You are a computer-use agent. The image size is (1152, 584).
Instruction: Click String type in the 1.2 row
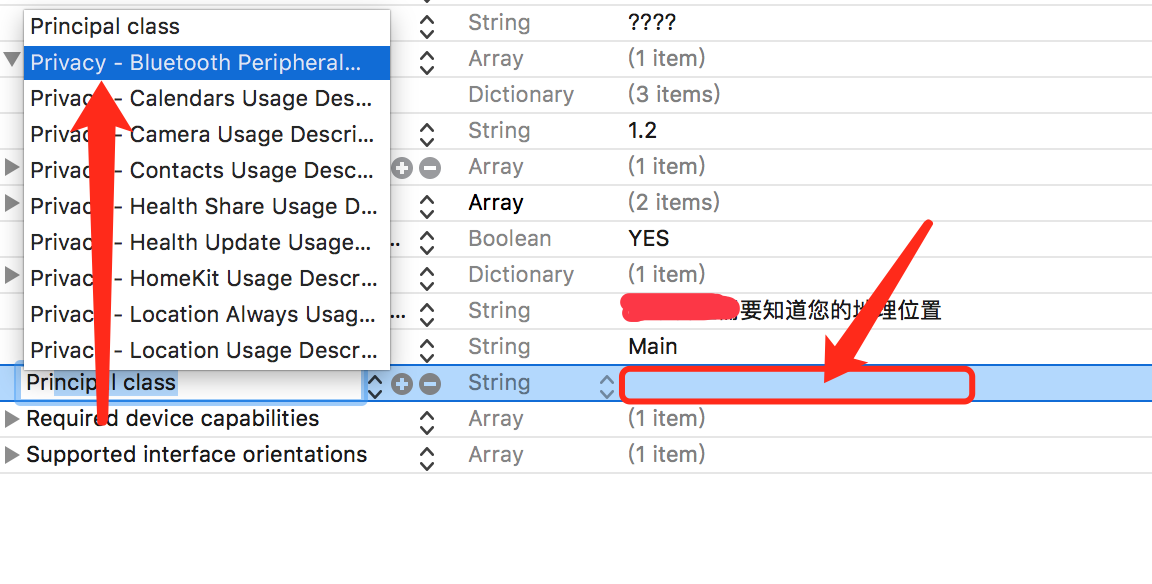point(499,131)
